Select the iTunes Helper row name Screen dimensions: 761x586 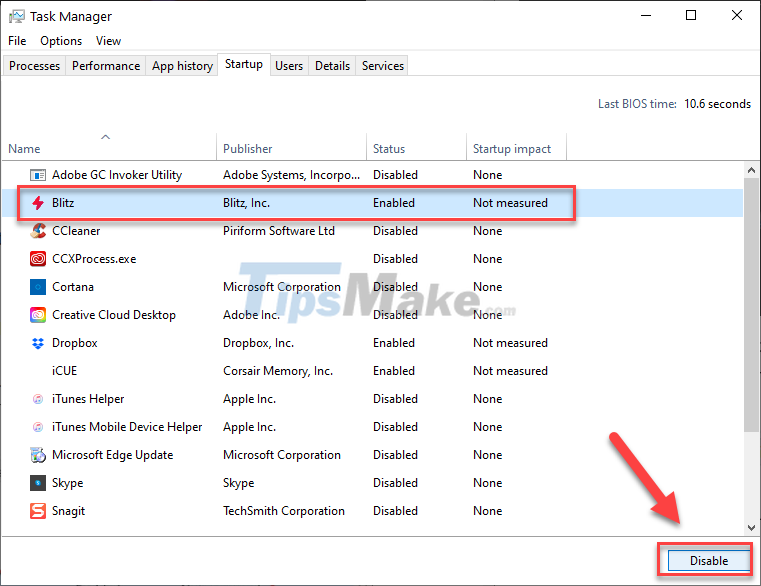tap(88, 399)
